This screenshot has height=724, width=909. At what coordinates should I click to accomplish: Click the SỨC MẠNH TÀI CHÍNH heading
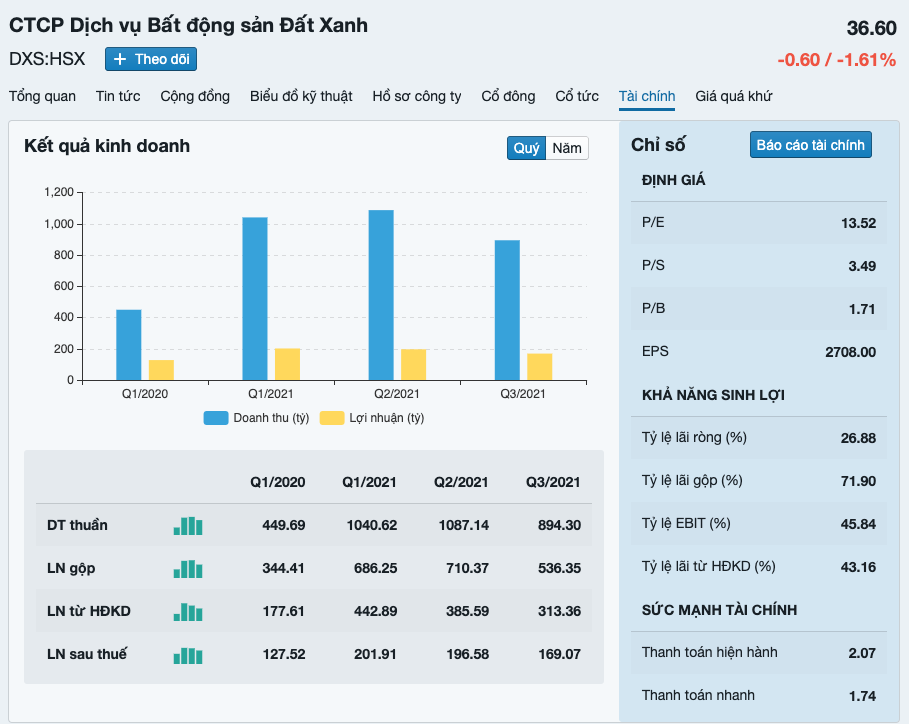coord(719,610)
